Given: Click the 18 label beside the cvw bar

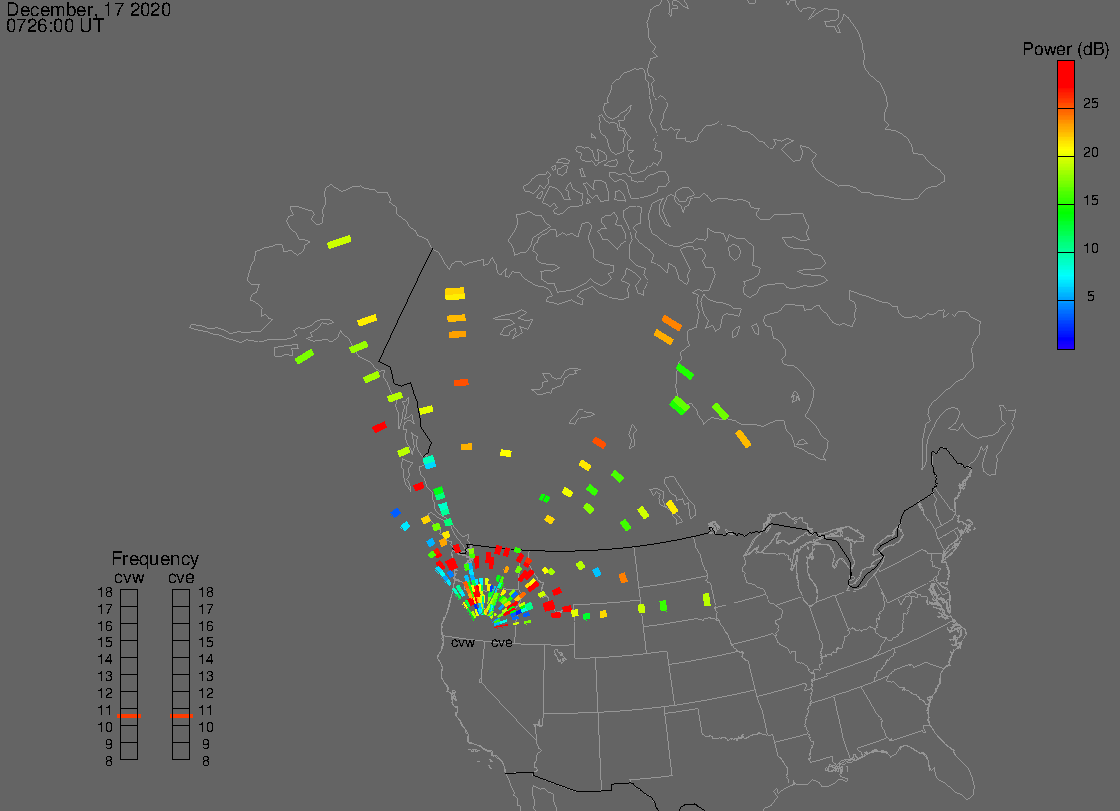Looking at the screenshot, I should coord(105,592).
